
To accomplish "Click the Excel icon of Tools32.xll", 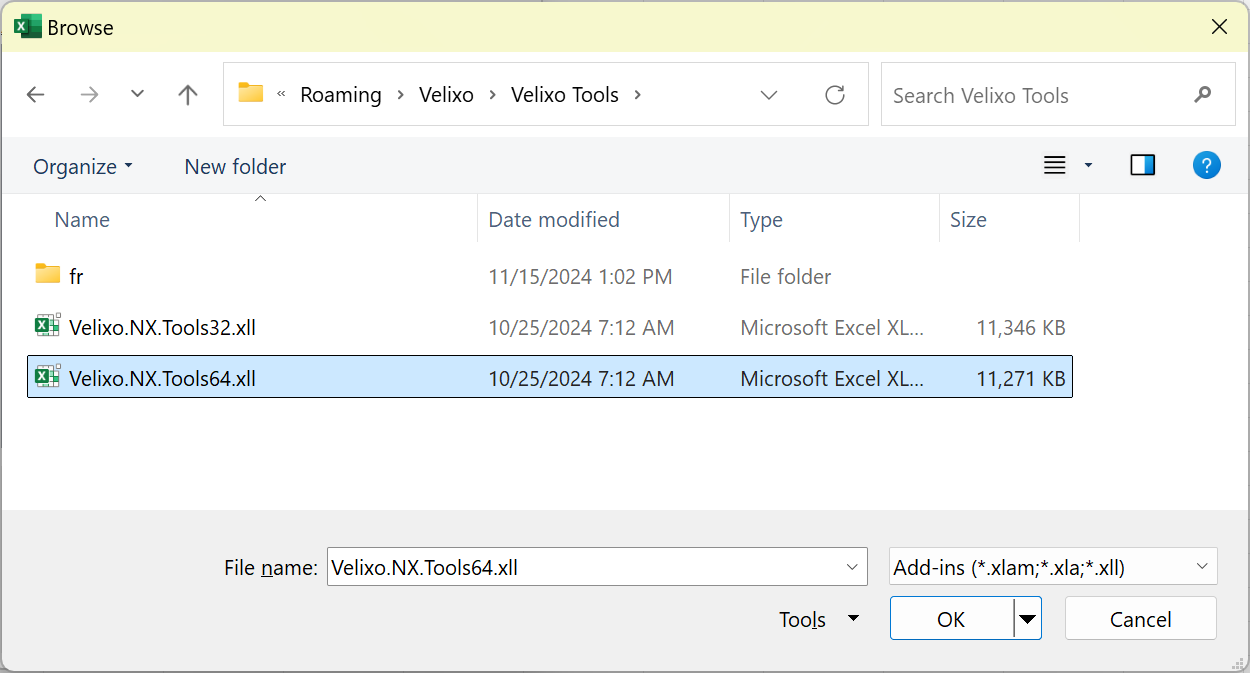I will 47,325.
